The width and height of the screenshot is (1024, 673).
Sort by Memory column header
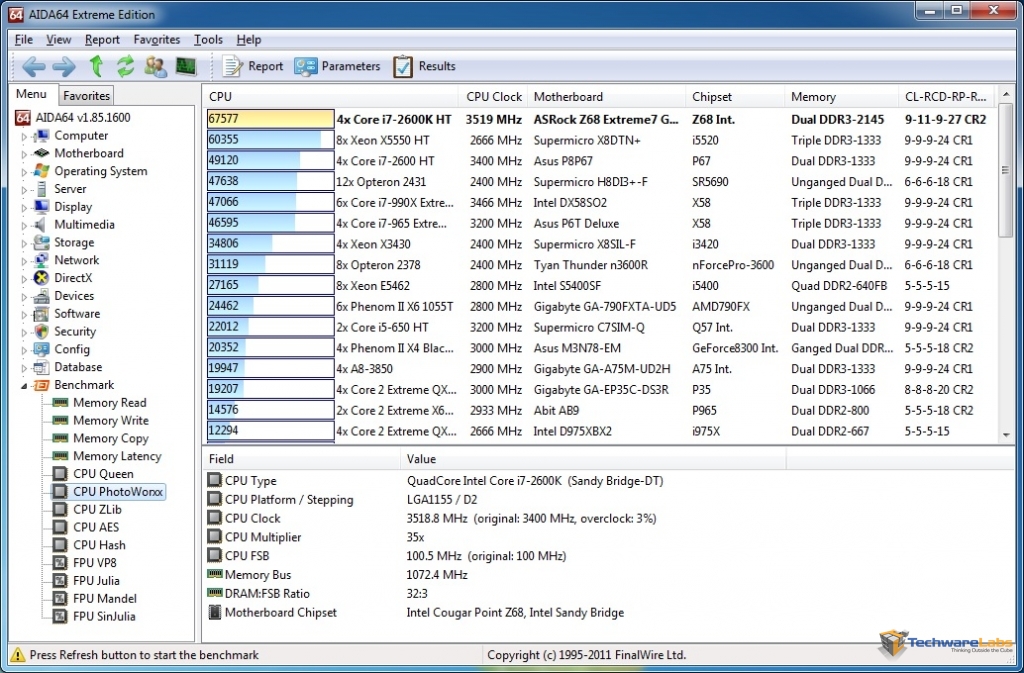842,97
